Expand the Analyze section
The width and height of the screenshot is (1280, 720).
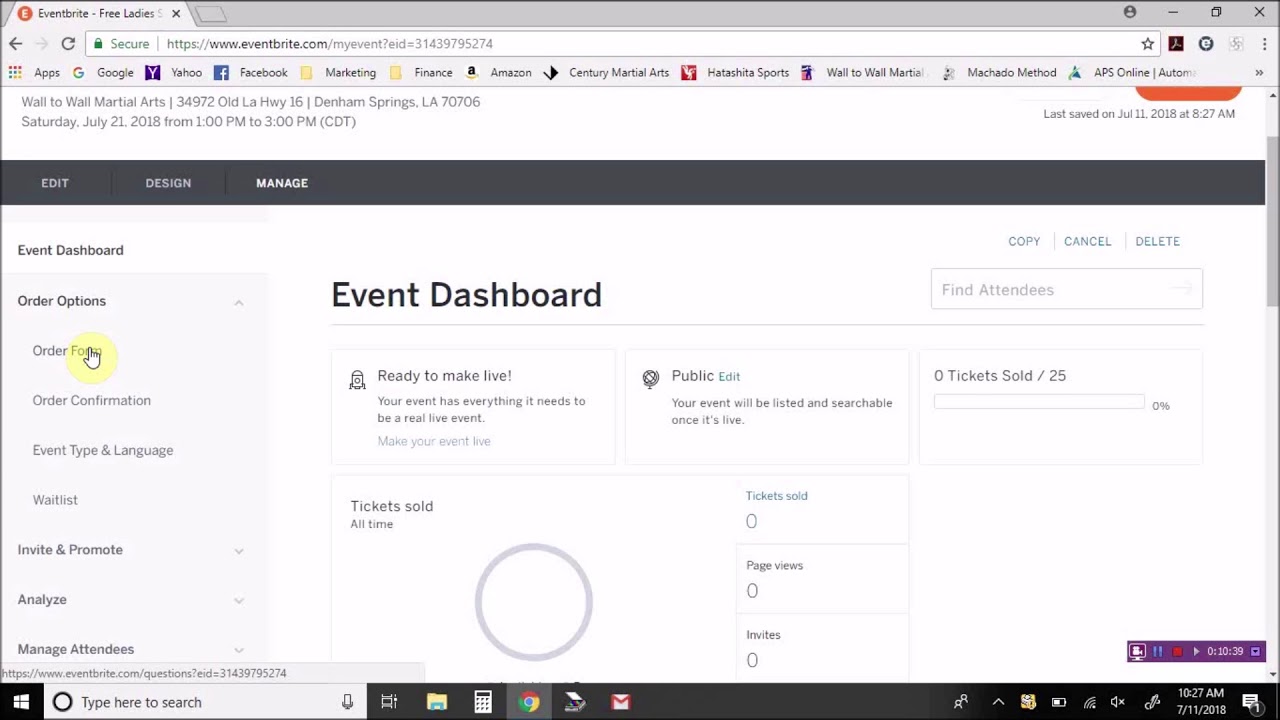tap(239, 600)
